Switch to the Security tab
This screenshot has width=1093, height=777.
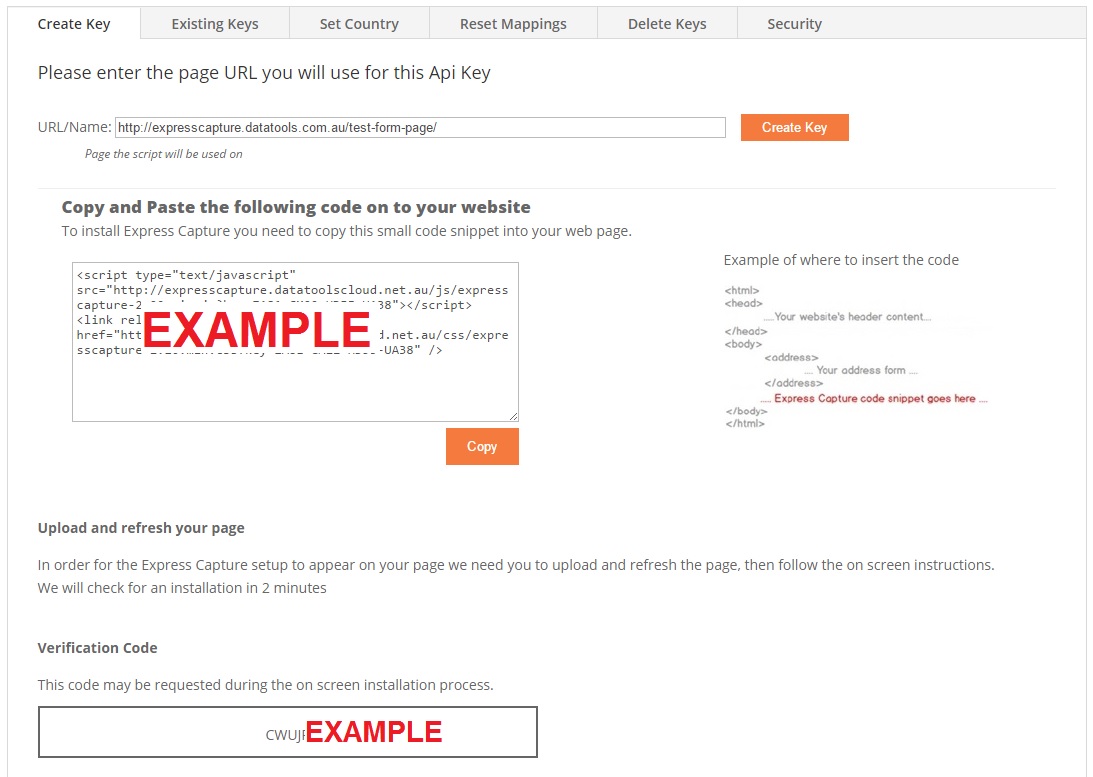point(795,24)
